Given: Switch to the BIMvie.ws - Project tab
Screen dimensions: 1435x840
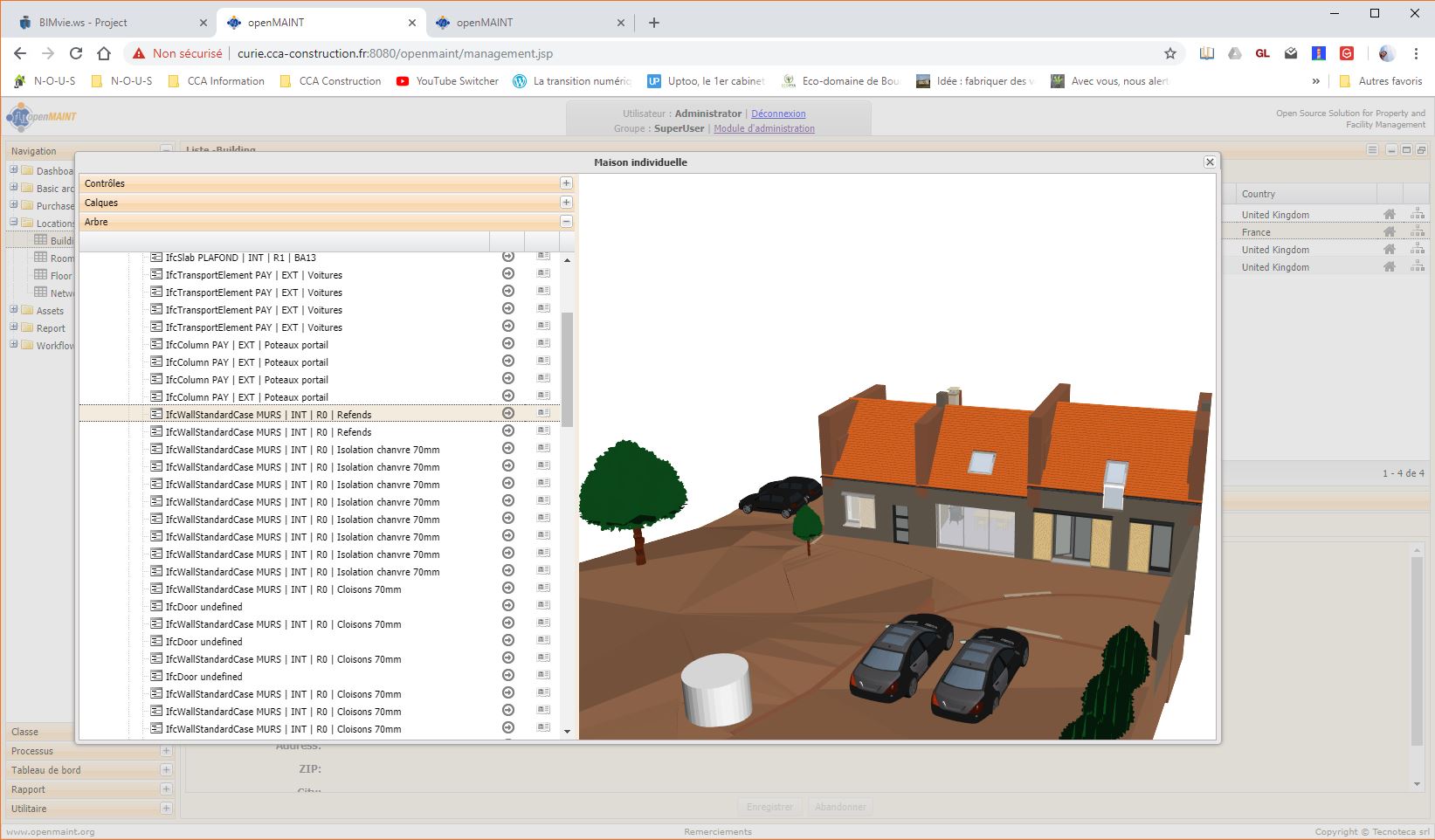Looking at the screenshot, I should point(83,23).
